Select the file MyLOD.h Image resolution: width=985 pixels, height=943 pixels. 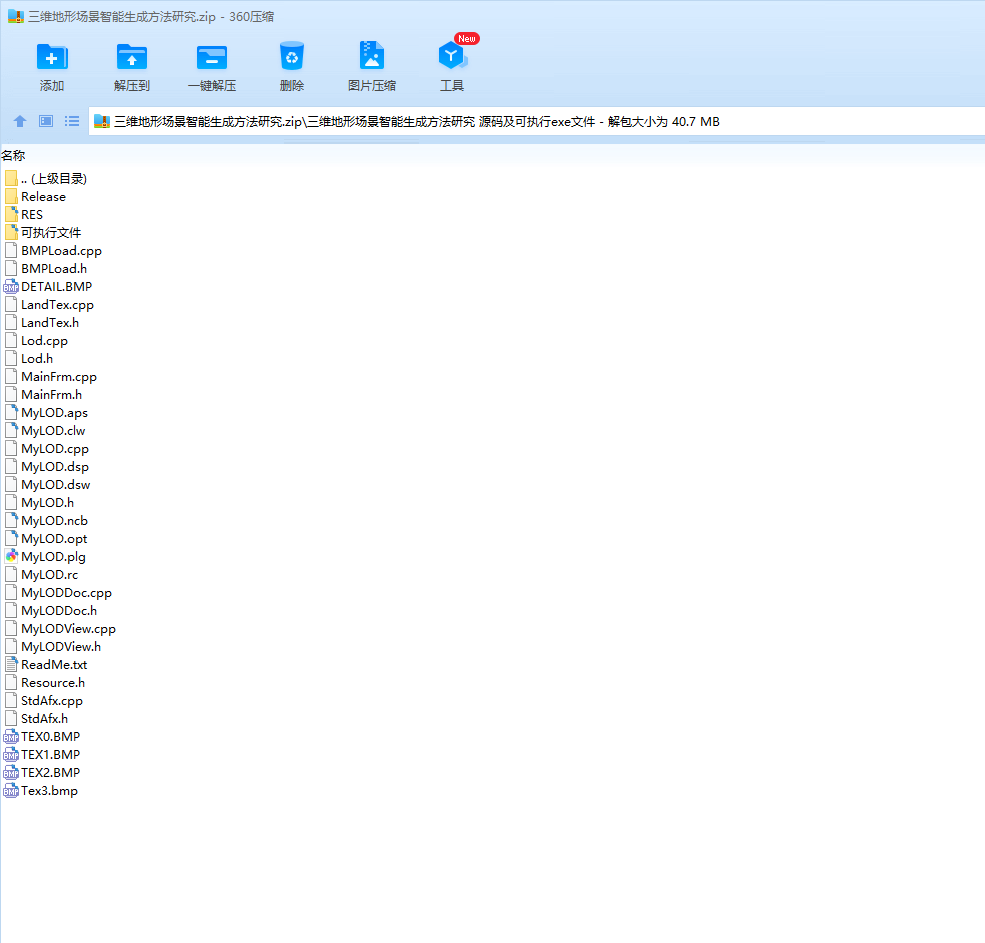click(39, 503)
